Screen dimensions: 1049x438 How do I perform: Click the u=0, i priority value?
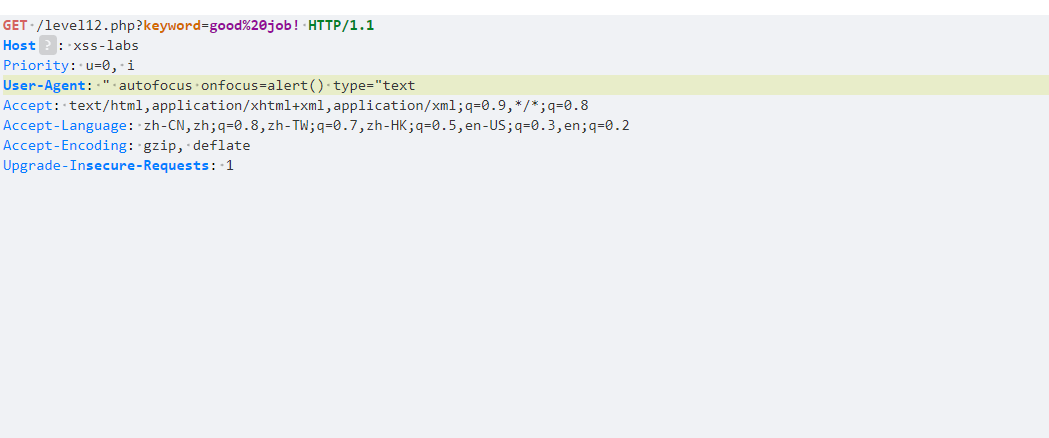click(110, 66)
